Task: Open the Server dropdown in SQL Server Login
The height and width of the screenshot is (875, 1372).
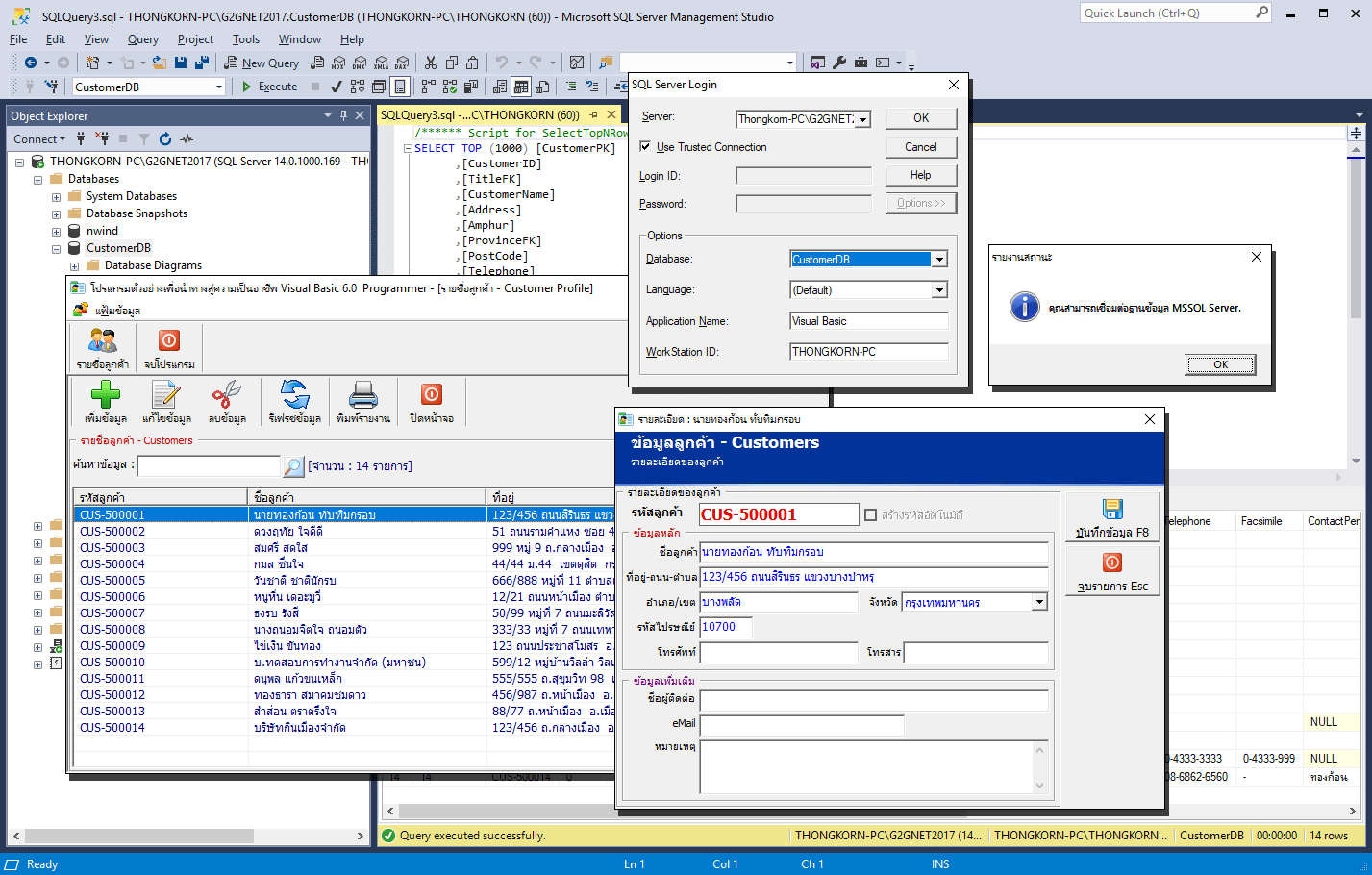Action: (863, 119)
